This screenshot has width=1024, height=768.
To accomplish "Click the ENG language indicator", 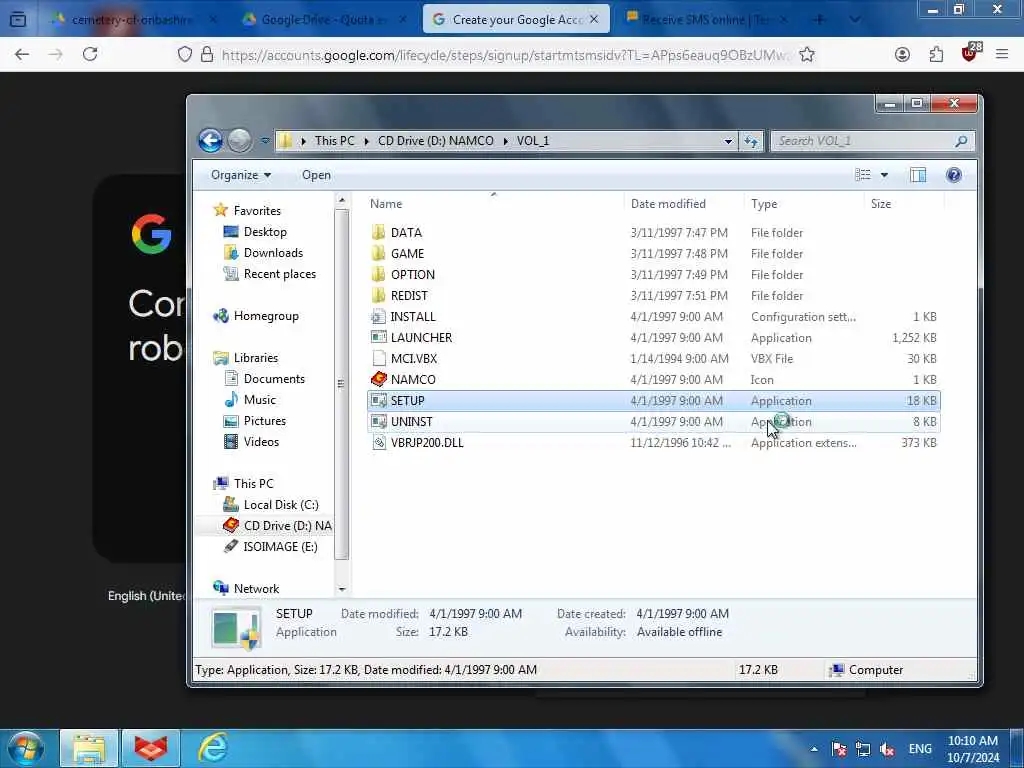I will [x=920, y=749].
